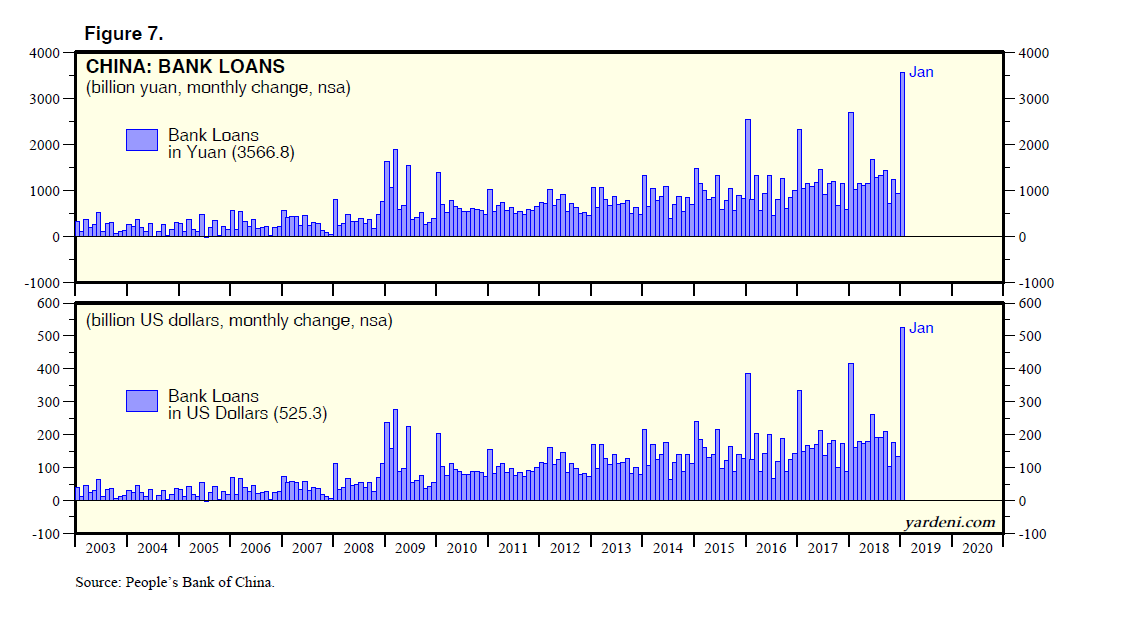Image resolution: width=1138 pixels, height=621 pixels.
Task: Click the Source: People's Bank of China text
Action: pyautogui.click(x=175, y=583)
